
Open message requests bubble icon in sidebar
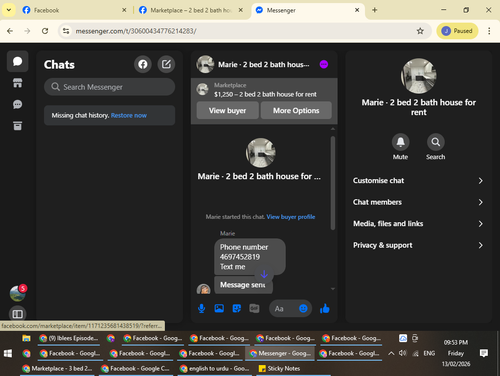17,105
